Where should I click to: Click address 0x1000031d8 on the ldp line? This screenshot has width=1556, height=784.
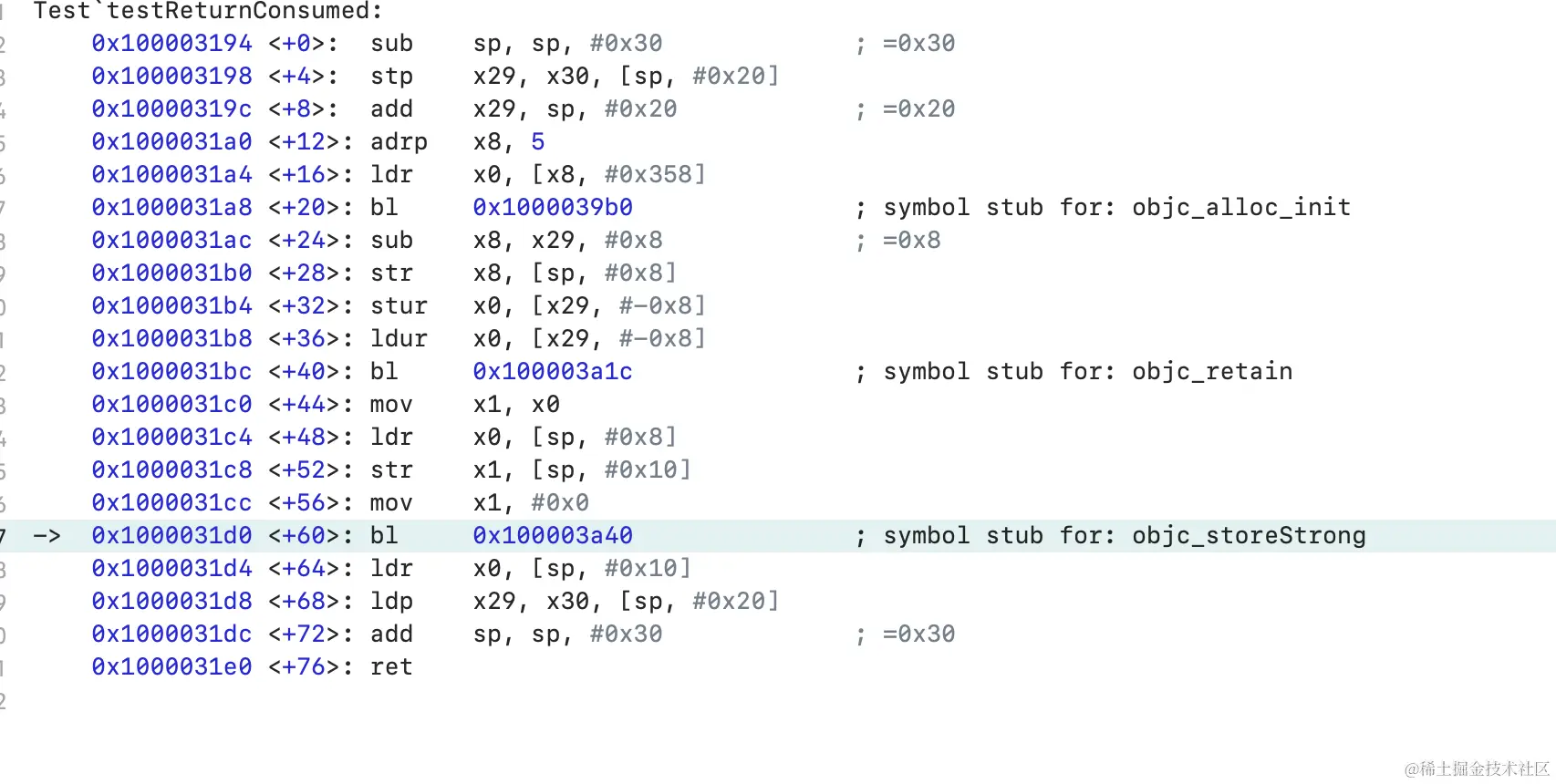(x=171, y=602)
